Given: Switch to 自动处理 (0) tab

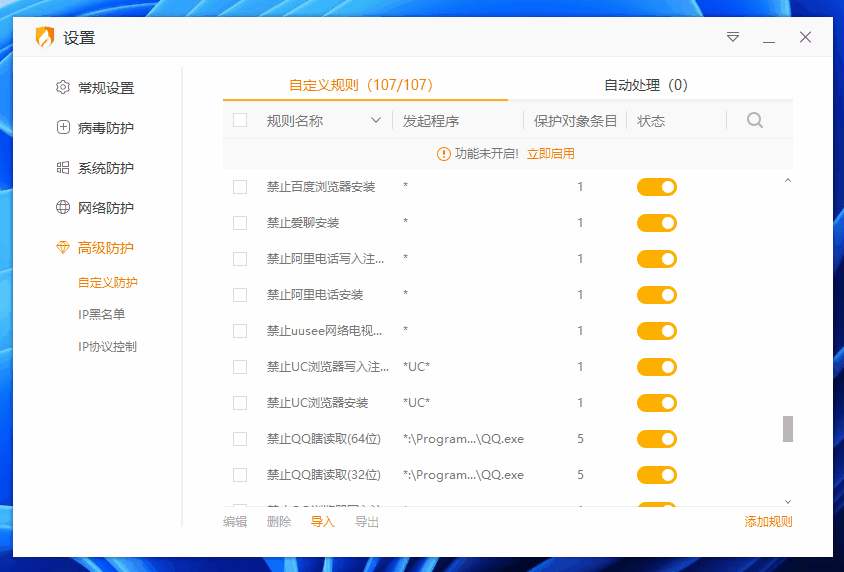Looking at the screenshot, I should point(646,85).
